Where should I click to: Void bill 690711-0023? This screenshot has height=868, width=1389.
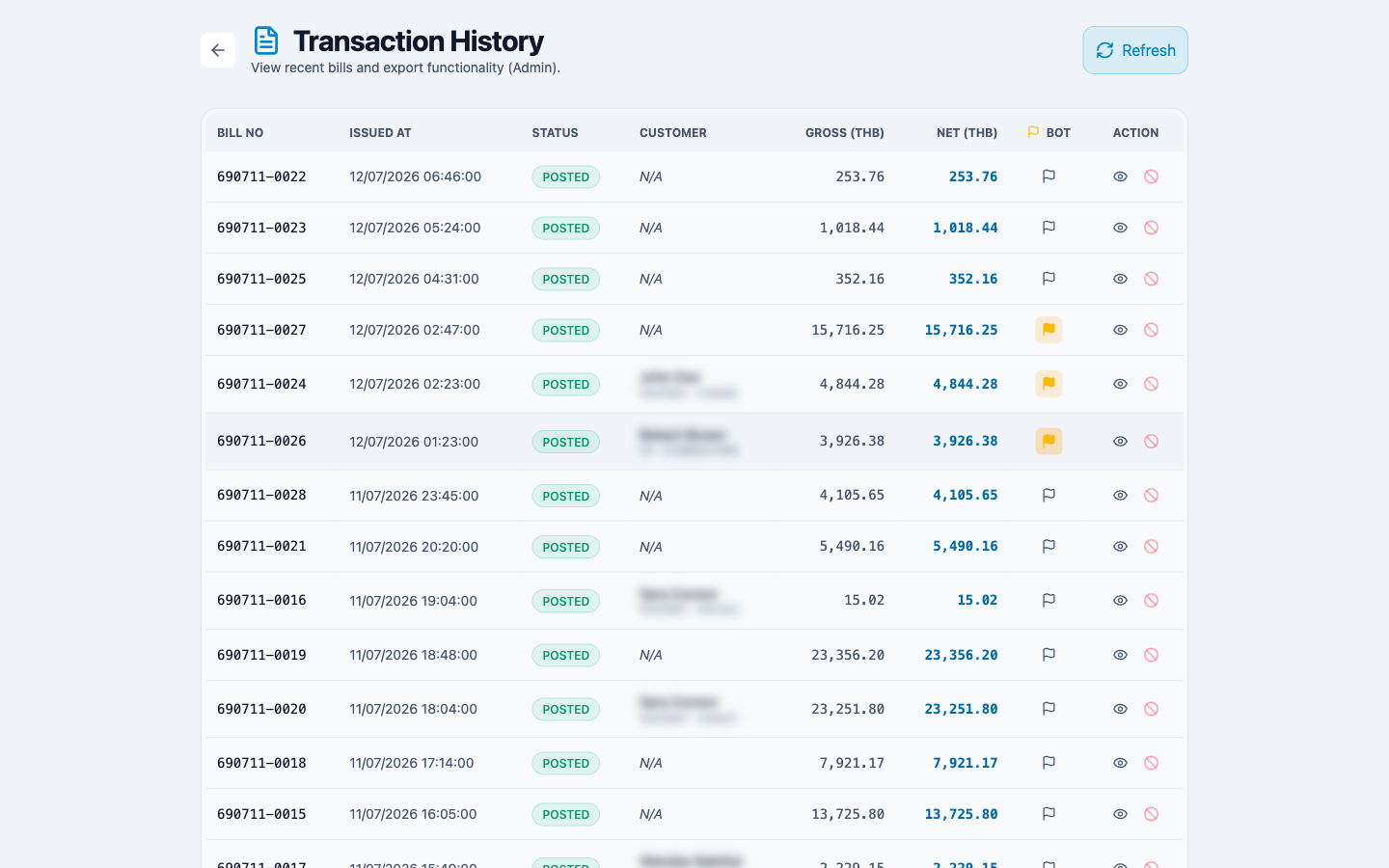coord(1151,228)
